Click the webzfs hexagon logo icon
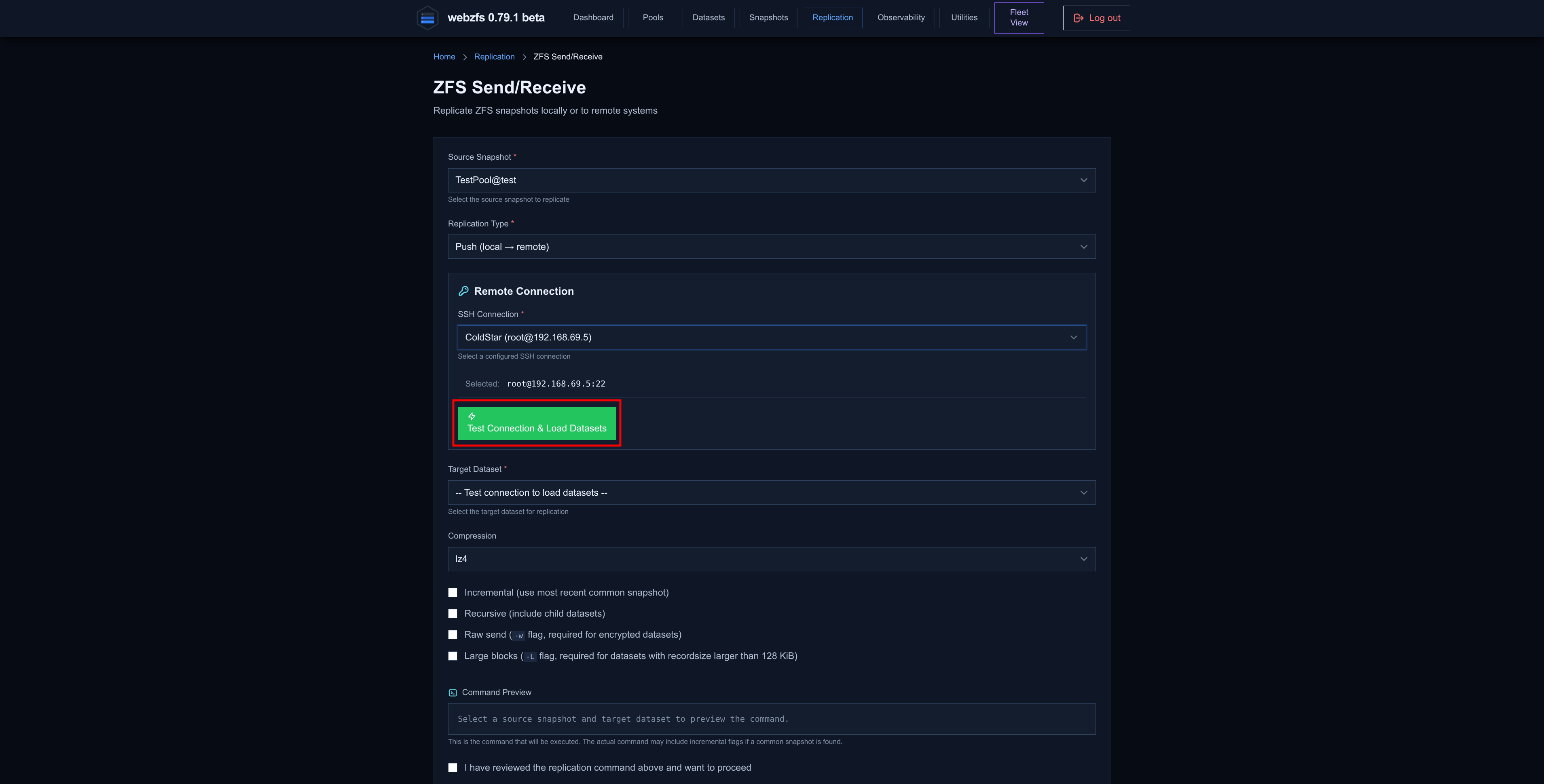 point(427,18)
